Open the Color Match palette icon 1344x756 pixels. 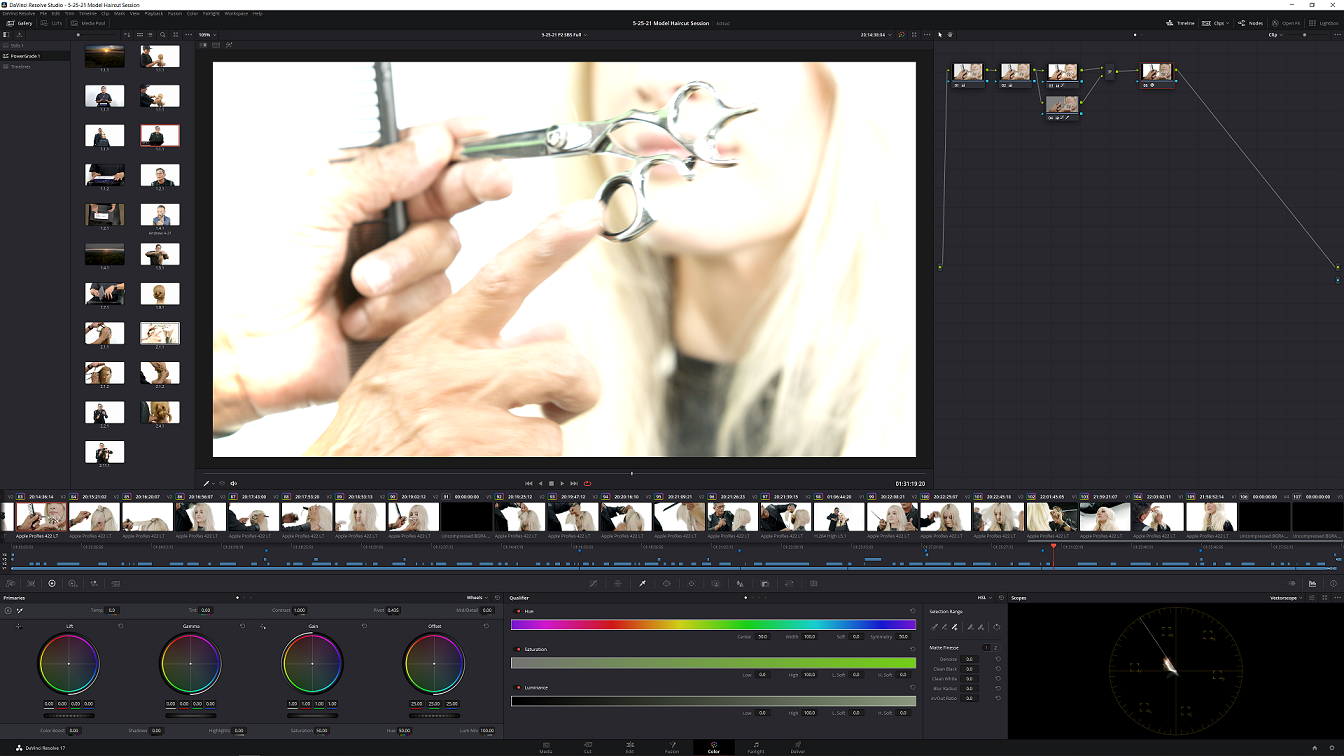(31, 583)
